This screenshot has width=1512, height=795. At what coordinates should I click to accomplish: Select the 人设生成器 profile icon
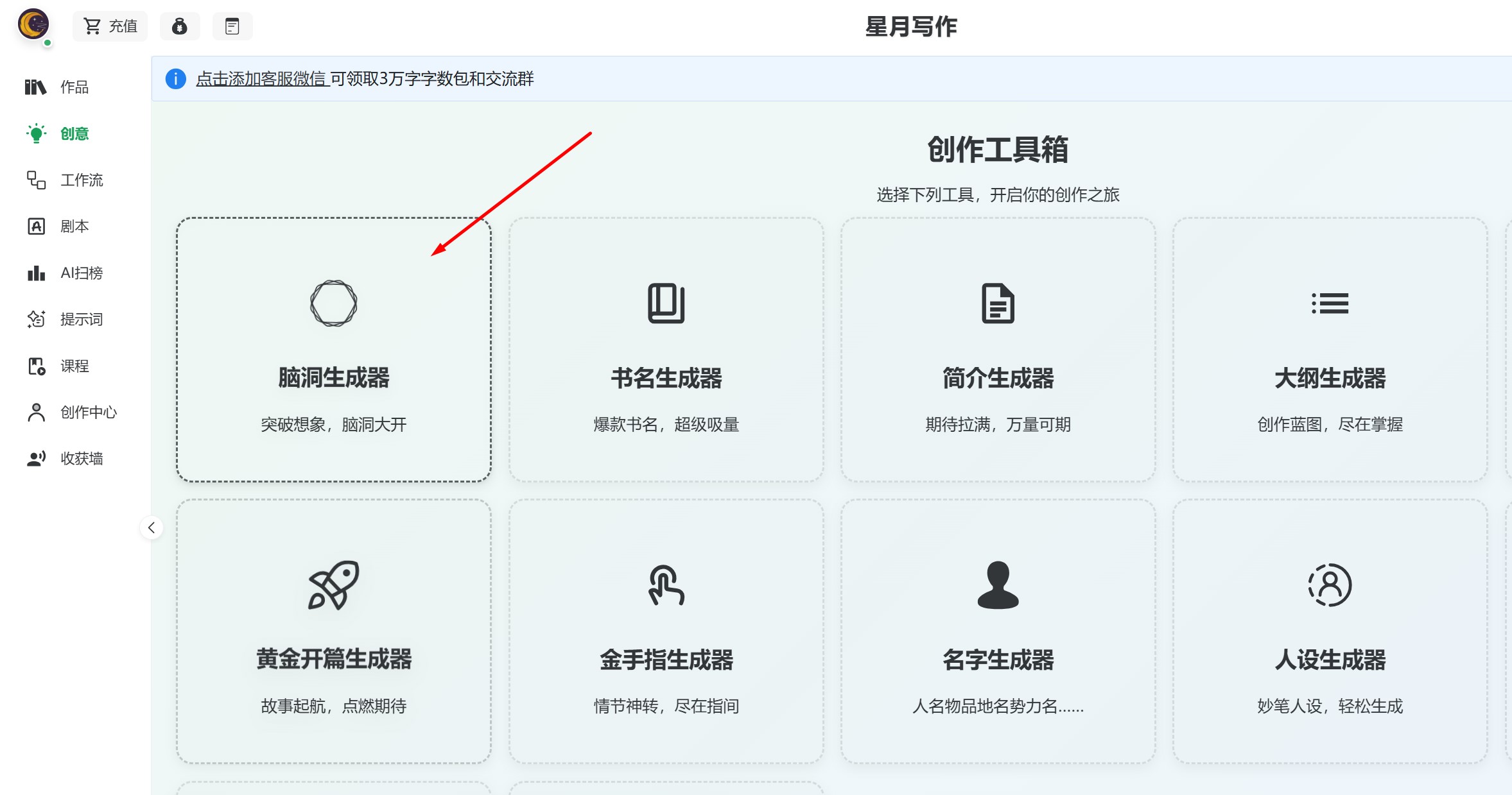[x=1329, y=585]
